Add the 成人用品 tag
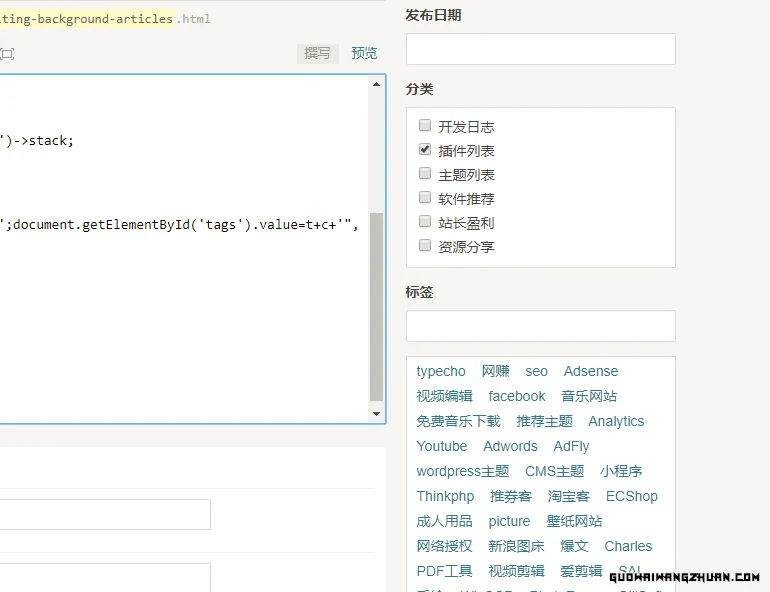This screenshot has width=770, height=592. (444, 521)
